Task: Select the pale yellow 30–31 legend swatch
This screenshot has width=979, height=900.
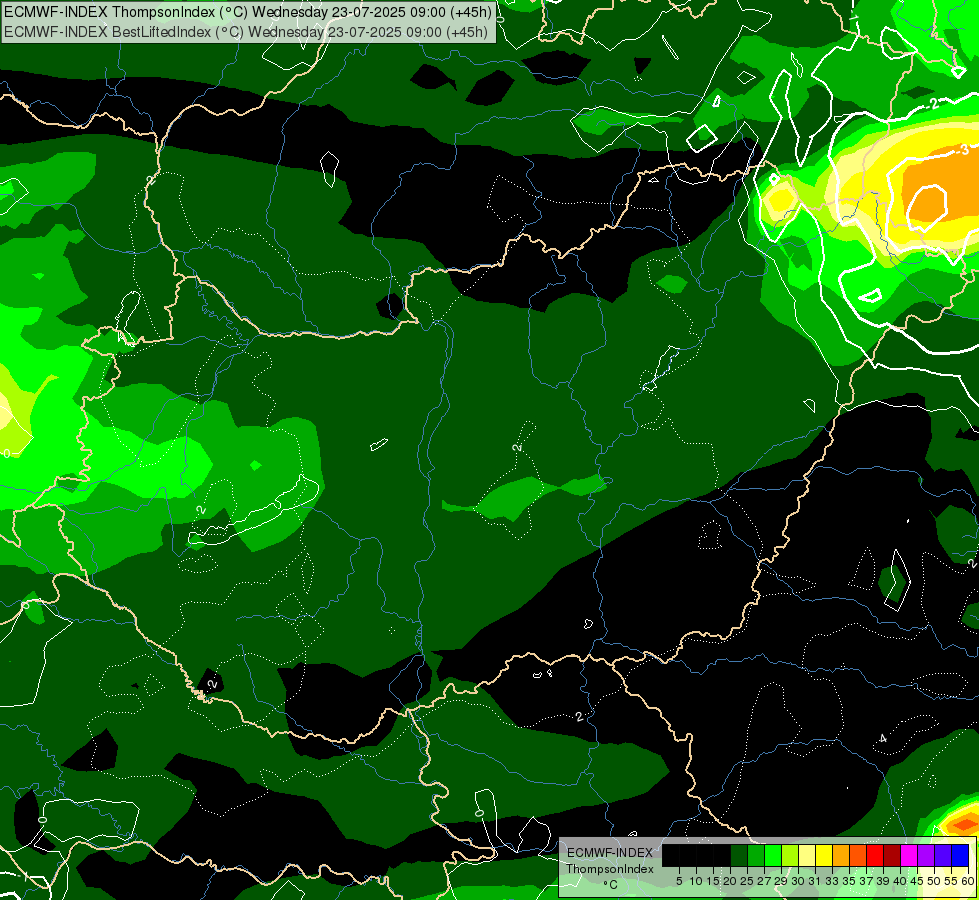Action: point(807,855)
